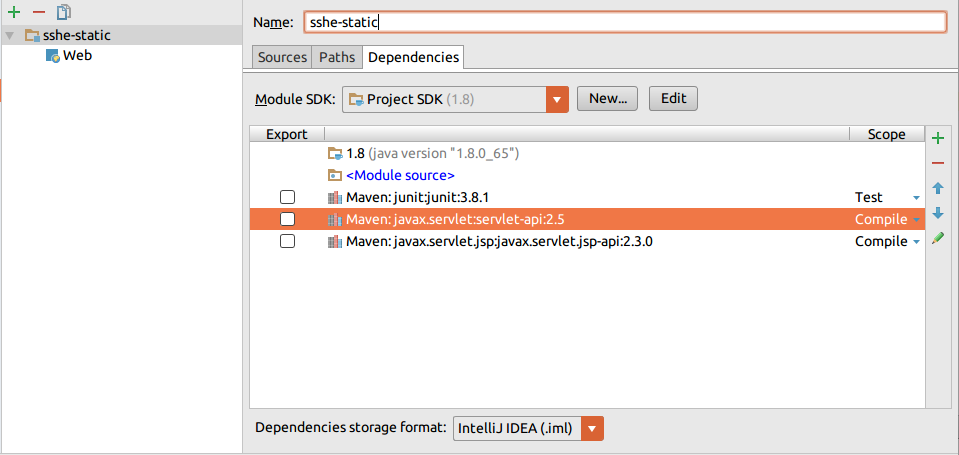The image size is (959, 455).
Task: Click the New... SDK button
Action: tap(607, 98)
